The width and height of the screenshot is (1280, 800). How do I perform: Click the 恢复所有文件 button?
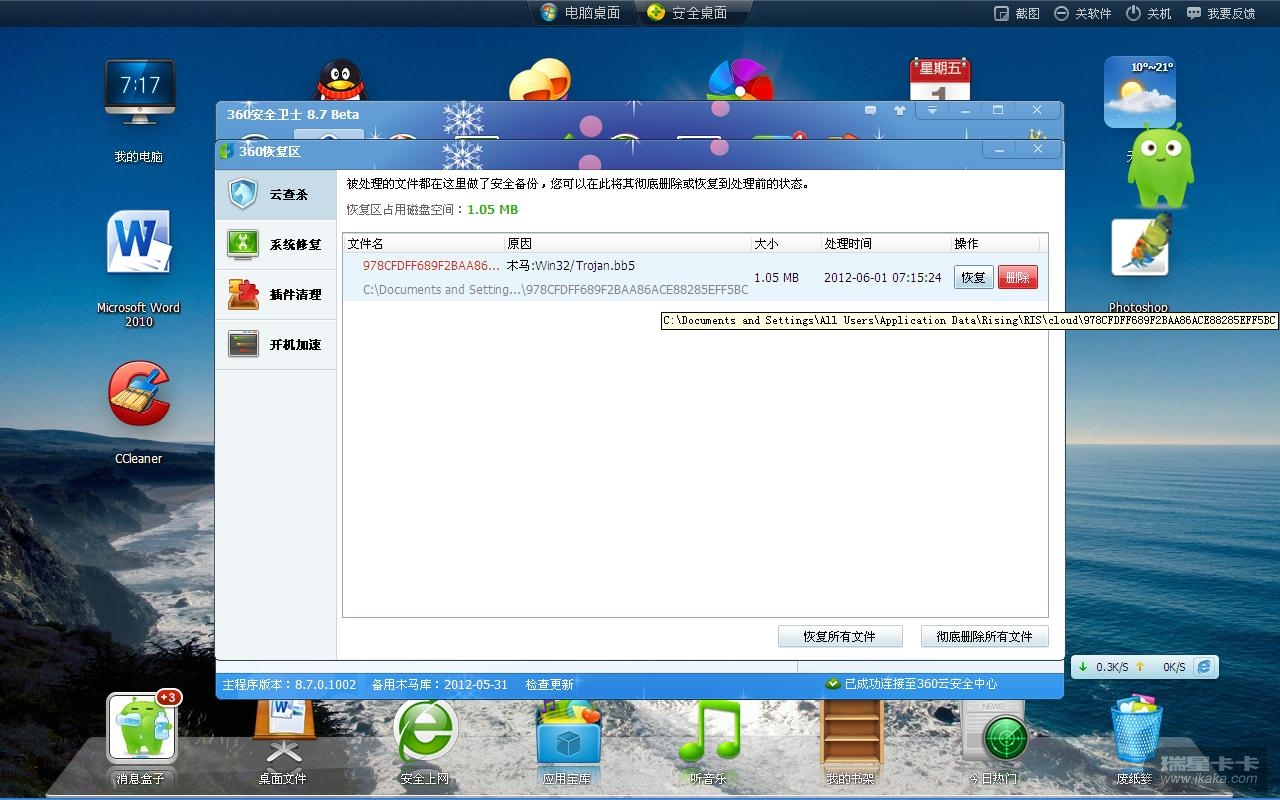click(840, 636)
